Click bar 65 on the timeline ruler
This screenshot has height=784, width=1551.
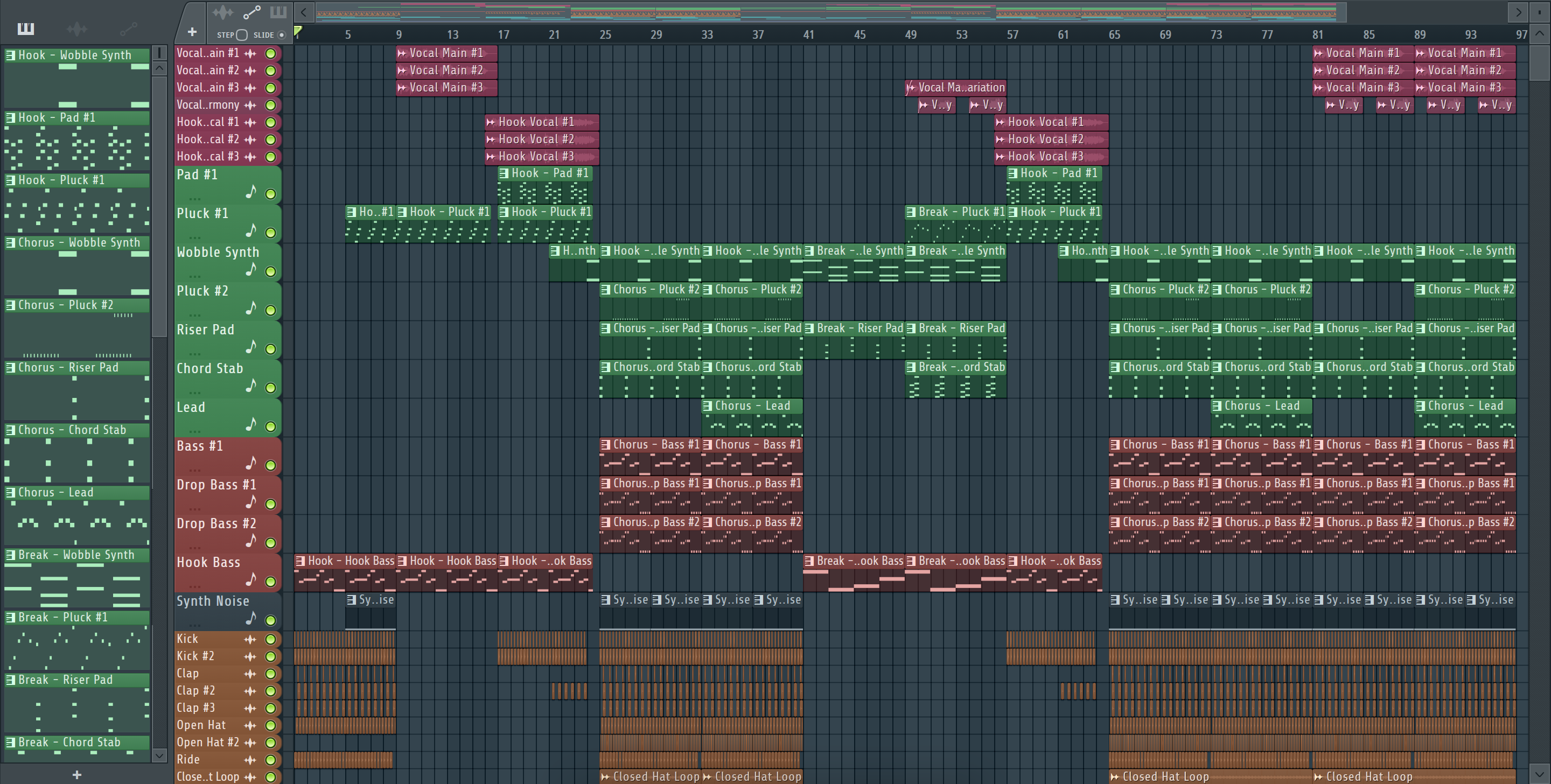pos(1114,35)
